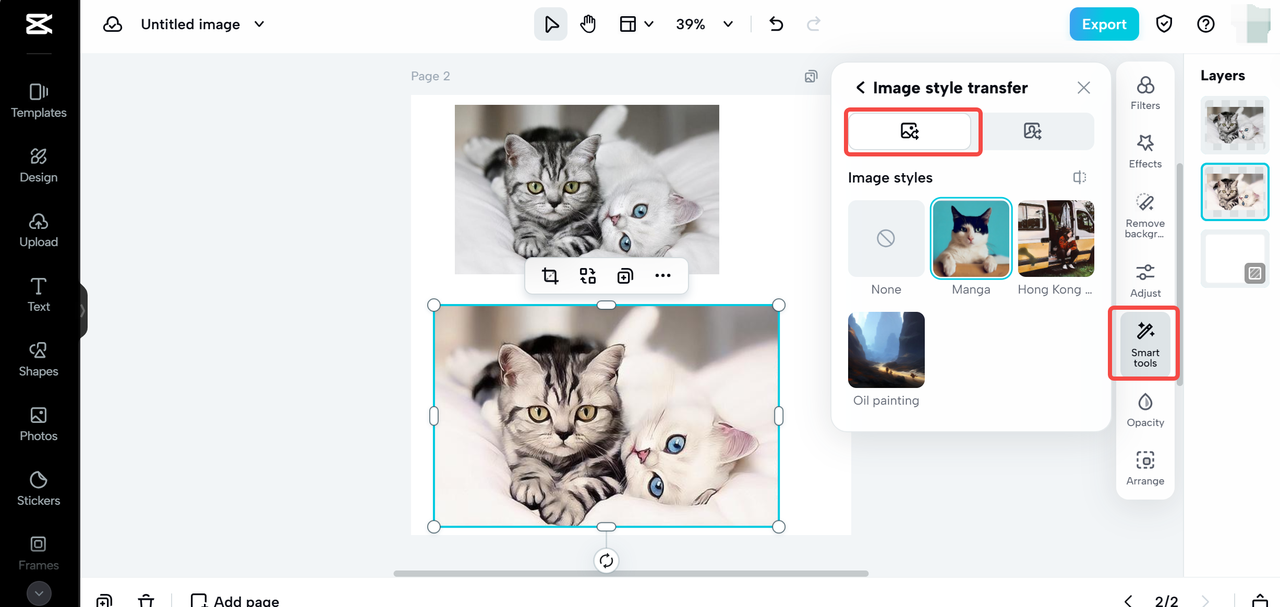The image size is (1280, 607).
Task: Open the Templates panel
Action: (39, 101)
